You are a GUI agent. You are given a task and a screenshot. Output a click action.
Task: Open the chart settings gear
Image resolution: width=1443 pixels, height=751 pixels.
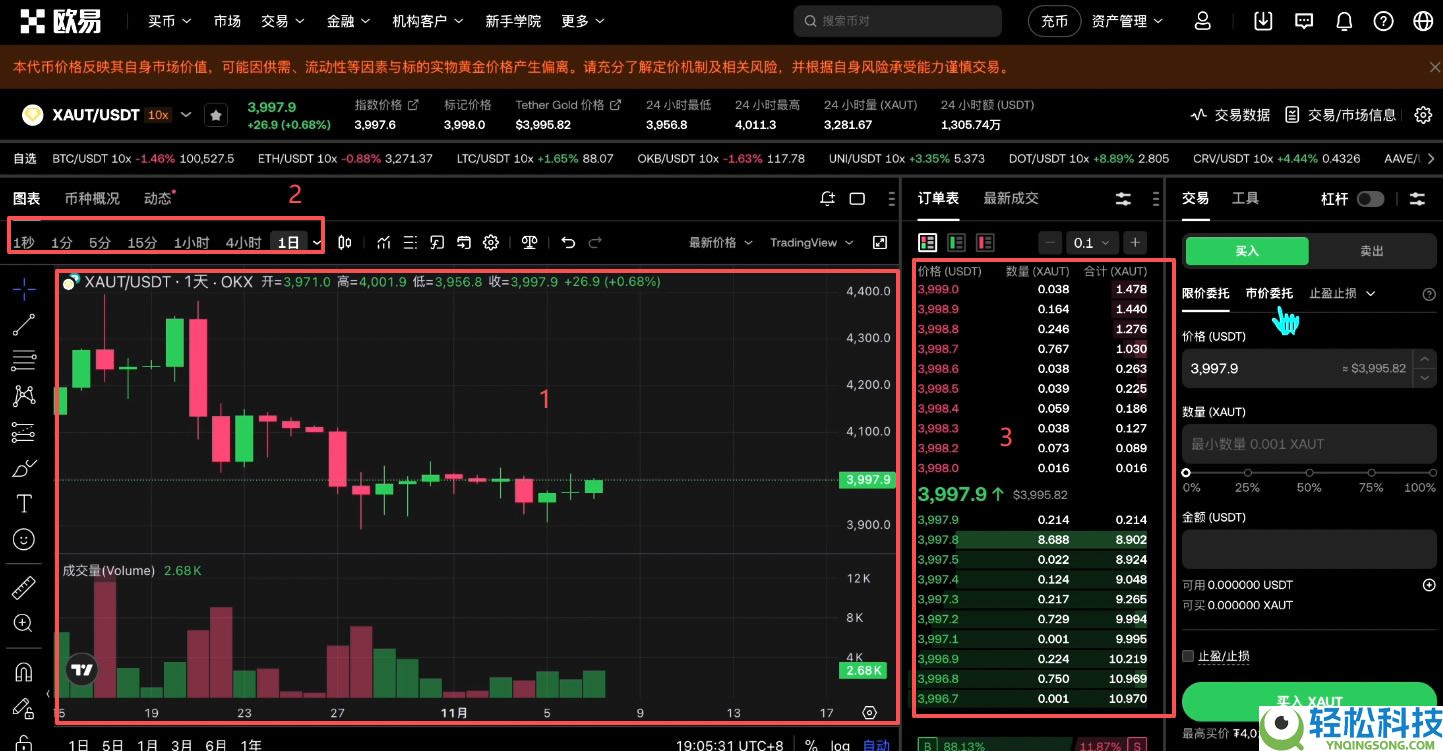point(490,242)
